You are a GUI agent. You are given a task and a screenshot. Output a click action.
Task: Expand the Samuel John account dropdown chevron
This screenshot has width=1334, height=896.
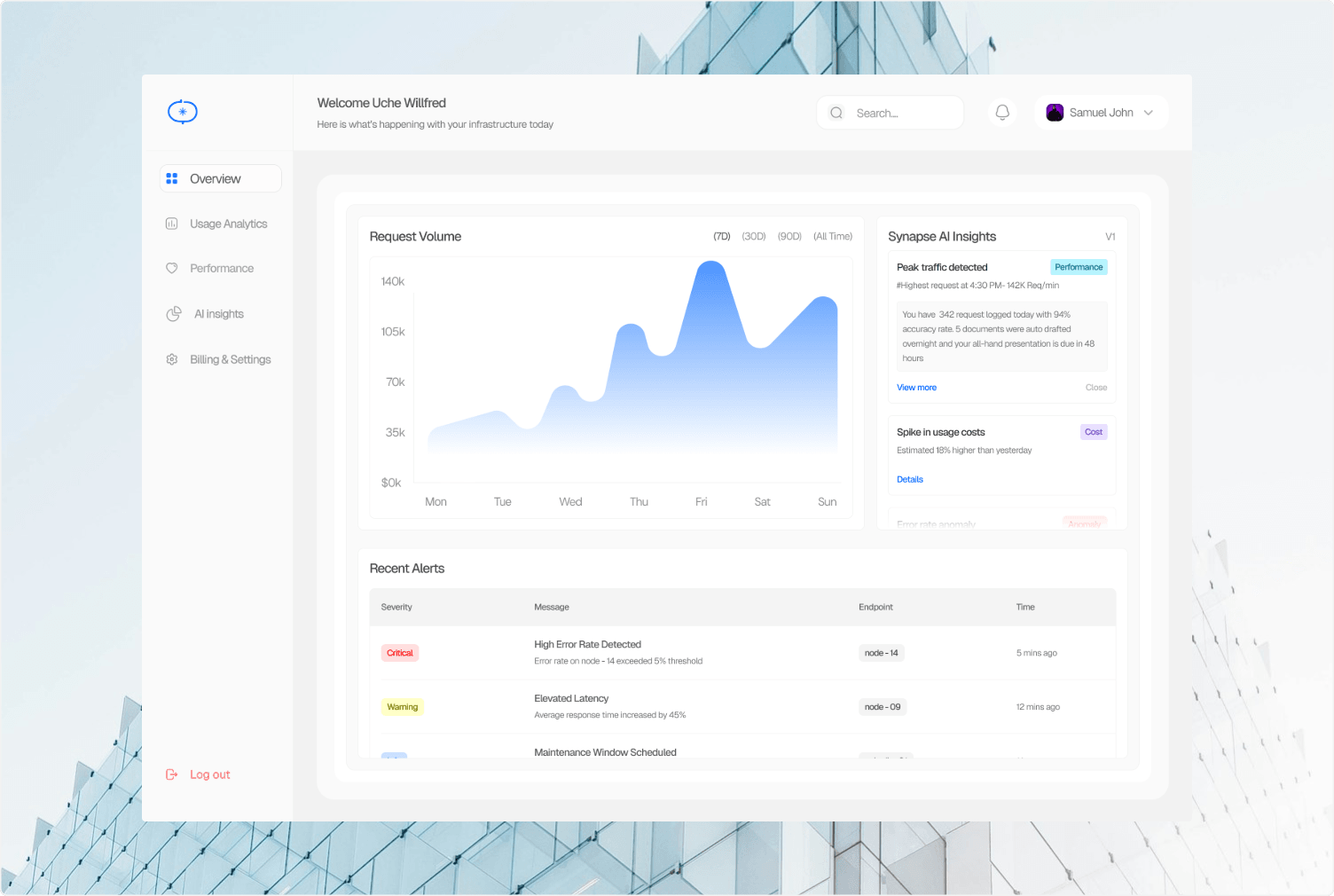point(1149,113)
